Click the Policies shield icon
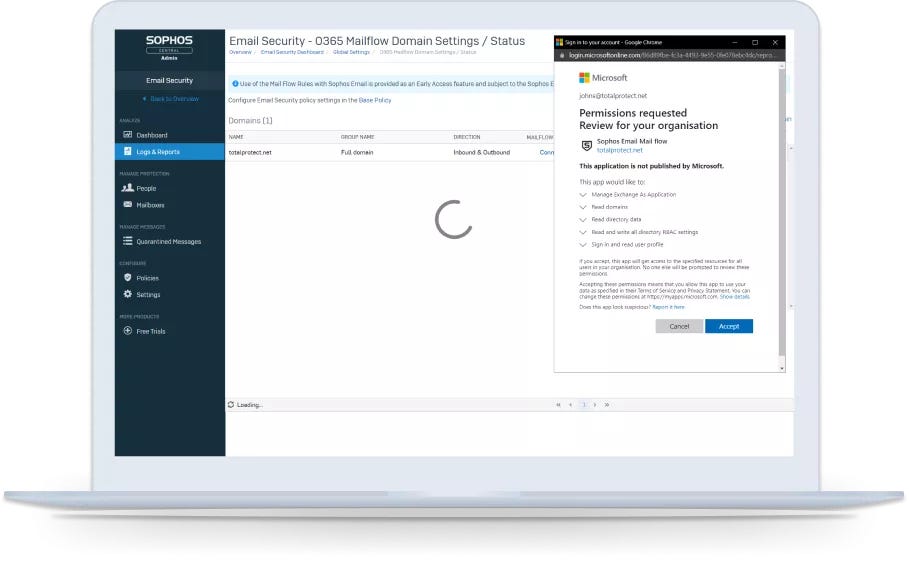 pyautogui.click(x=128, y=278)
